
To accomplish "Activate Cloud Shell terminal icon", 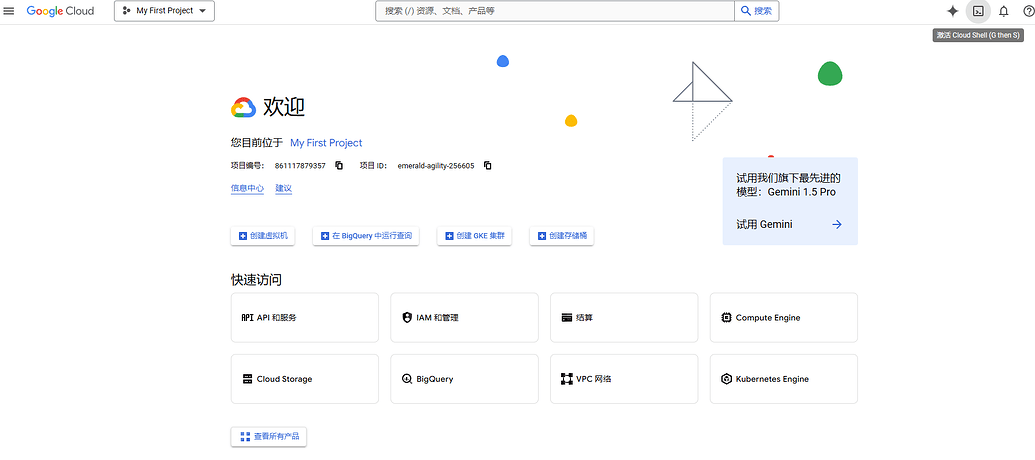I will [x=978, y=11].
